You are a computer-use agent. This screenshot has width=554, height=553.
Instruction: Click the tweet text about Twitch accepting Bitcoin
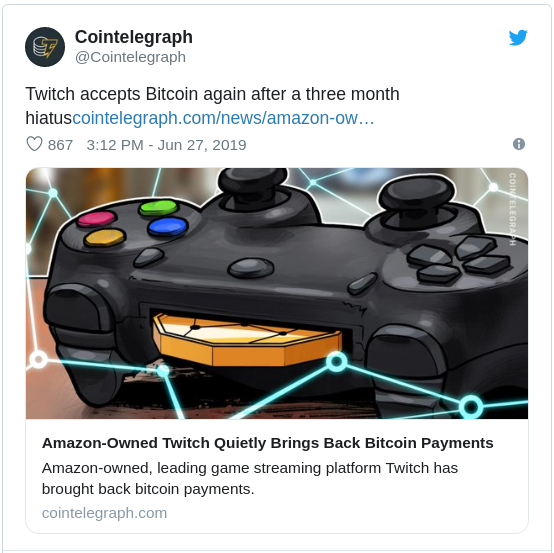pos(212,106)
